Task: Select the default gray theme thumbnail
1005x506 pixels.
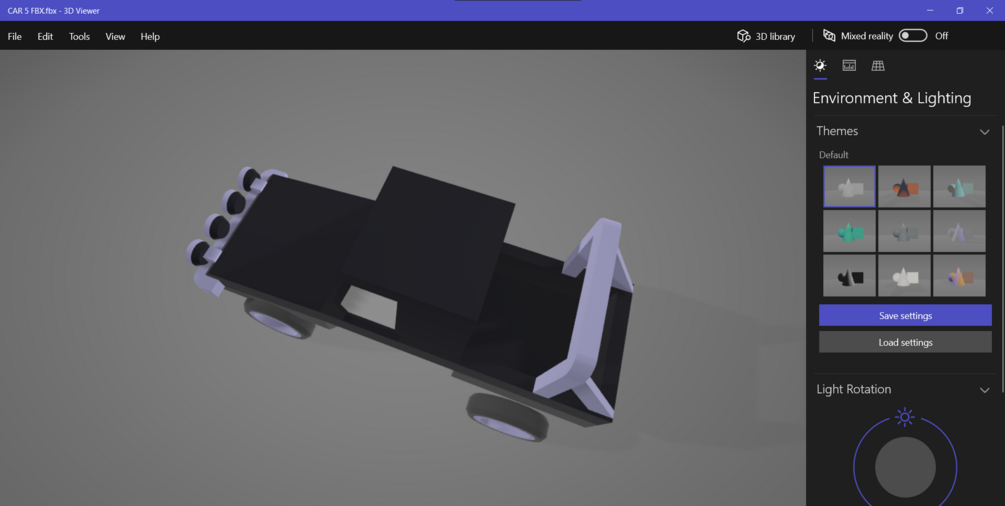Action: (x=849, y=187)
